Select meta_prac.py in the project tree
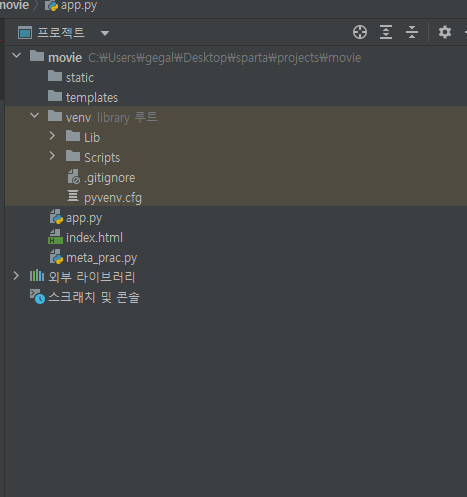Image resolution: width=467 pixels, height=497 pixels. 101,258
